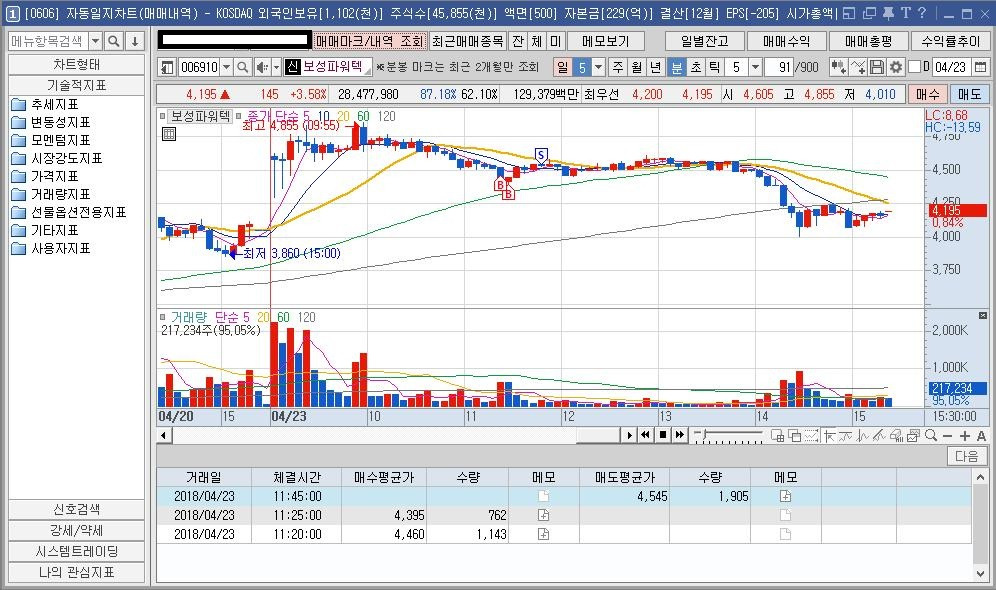Click the 최근매매종목 button
996x590 pixels.
[x=468, y=41]
